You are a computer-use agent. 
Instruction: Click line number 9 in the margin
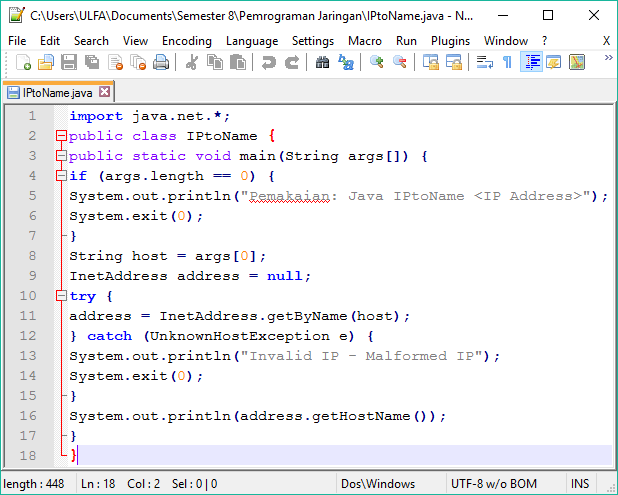32,275
